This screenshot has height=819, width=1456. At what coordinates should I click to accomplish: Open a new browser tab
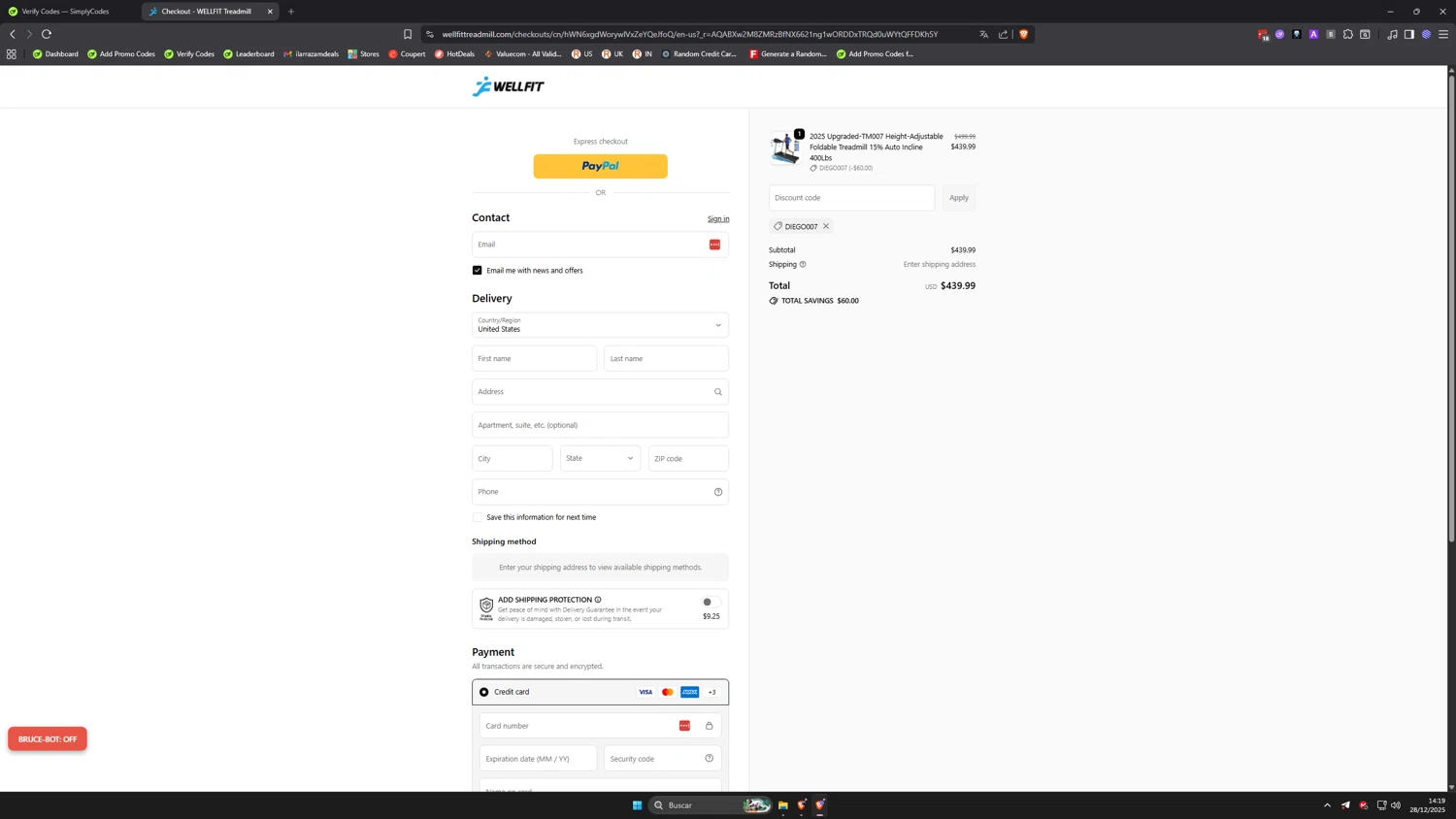pyautogui.click(x=291, y=12)
